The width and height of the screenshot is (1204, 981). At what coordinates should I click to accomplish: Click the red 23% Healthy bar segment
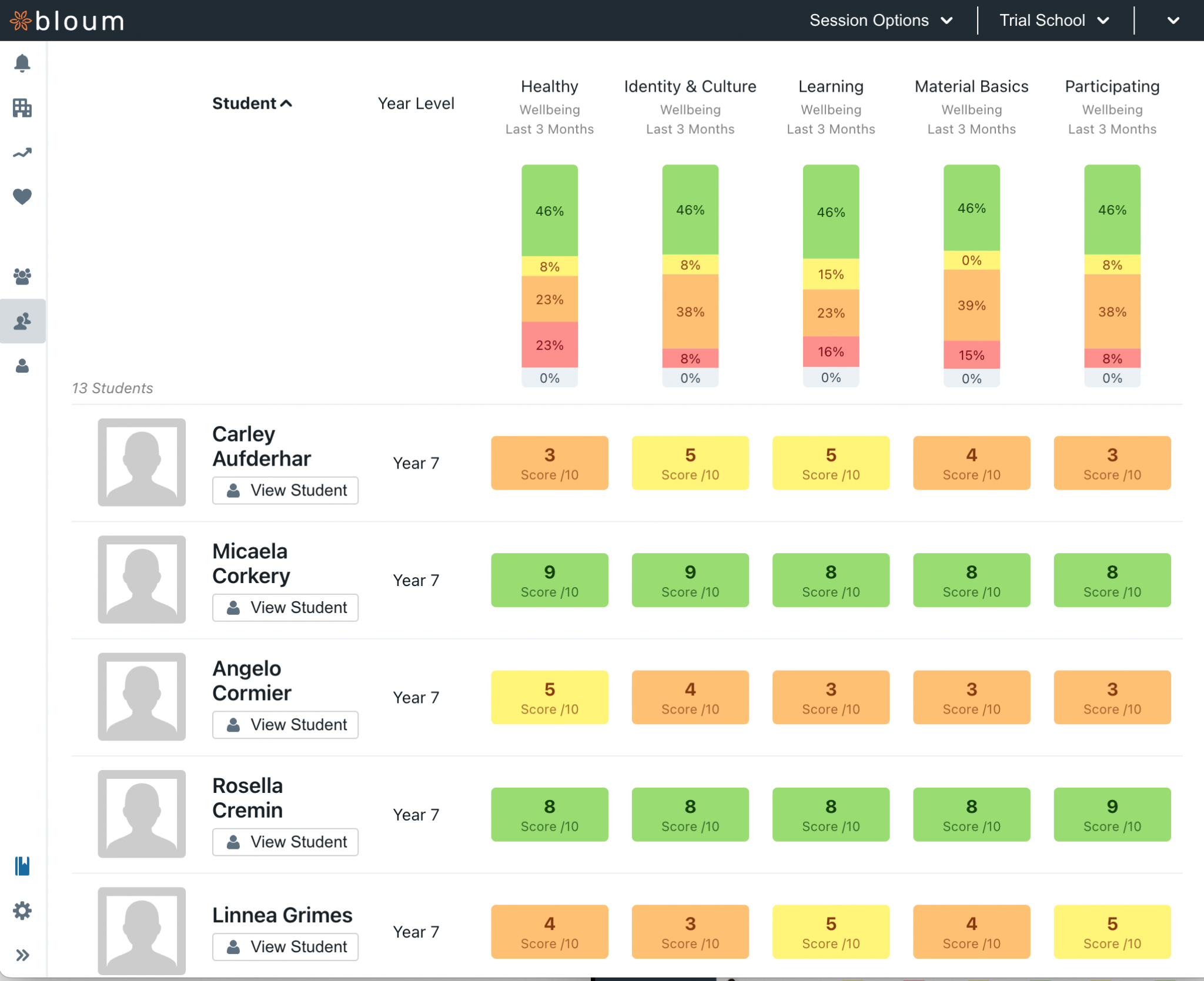(549, 345)
